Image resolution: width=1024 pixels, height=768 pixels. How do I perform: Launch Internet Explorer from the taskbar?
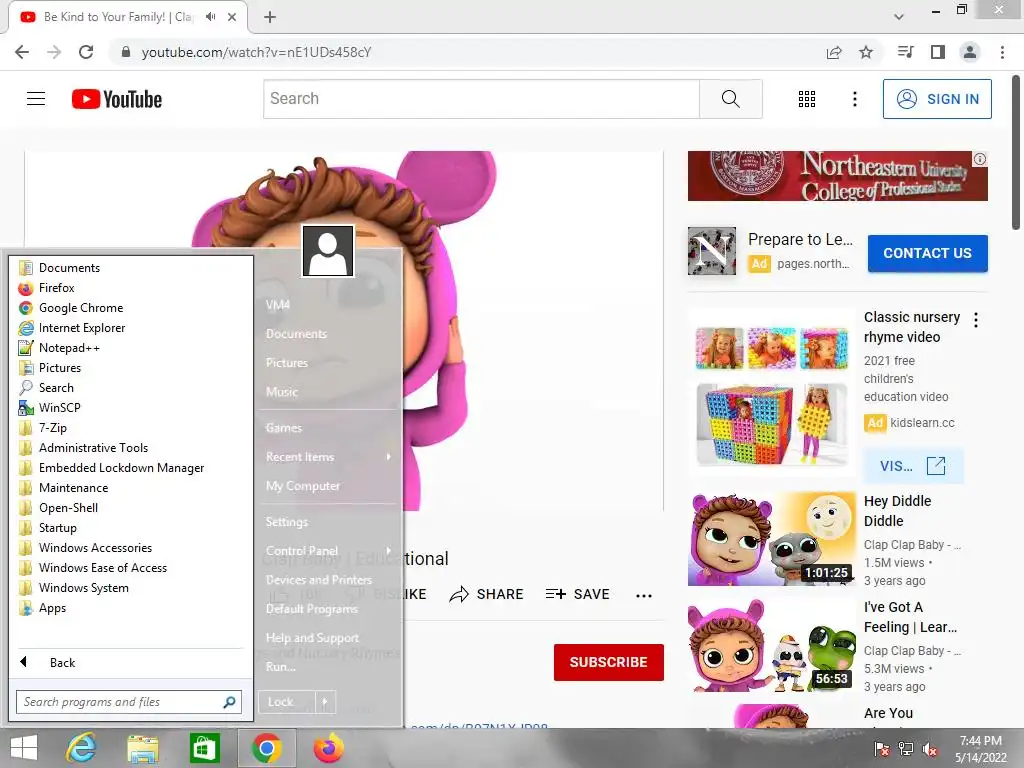[82, 748]
